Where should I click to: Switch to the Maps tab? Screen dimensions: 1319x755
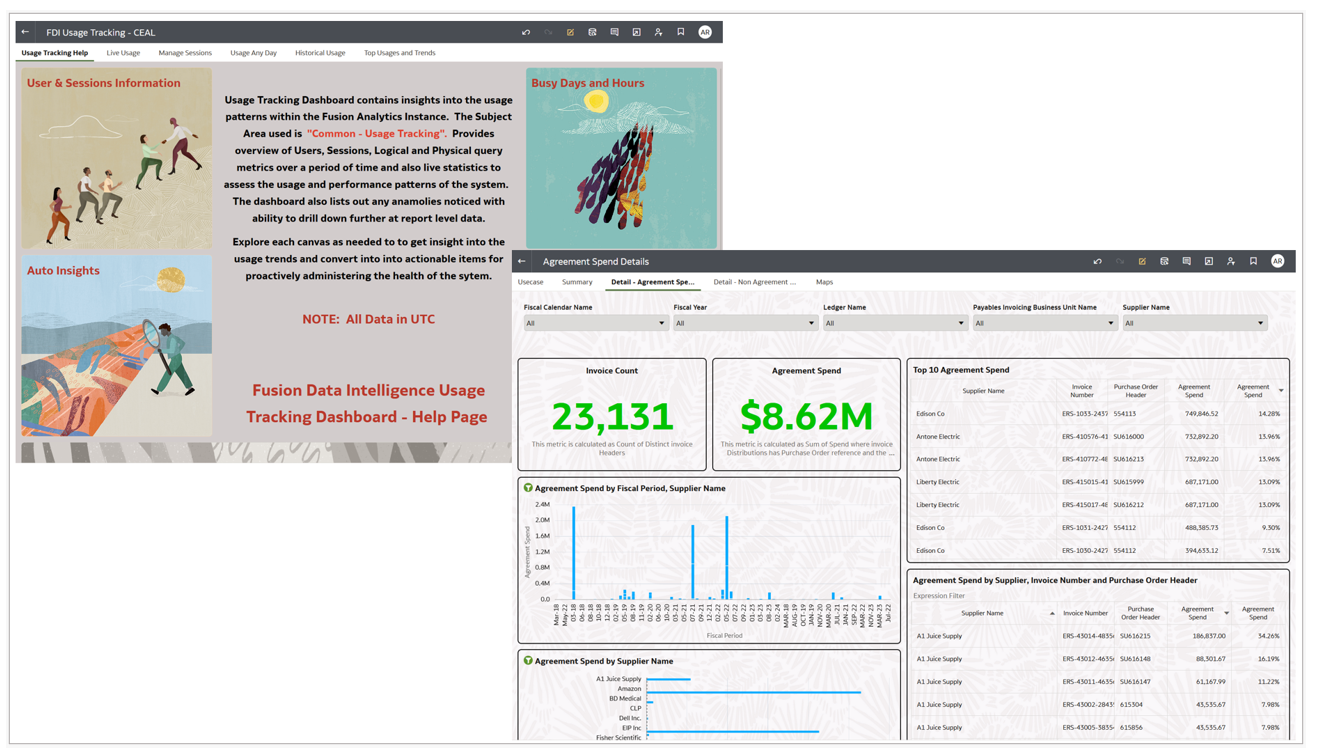click(824, 282)
